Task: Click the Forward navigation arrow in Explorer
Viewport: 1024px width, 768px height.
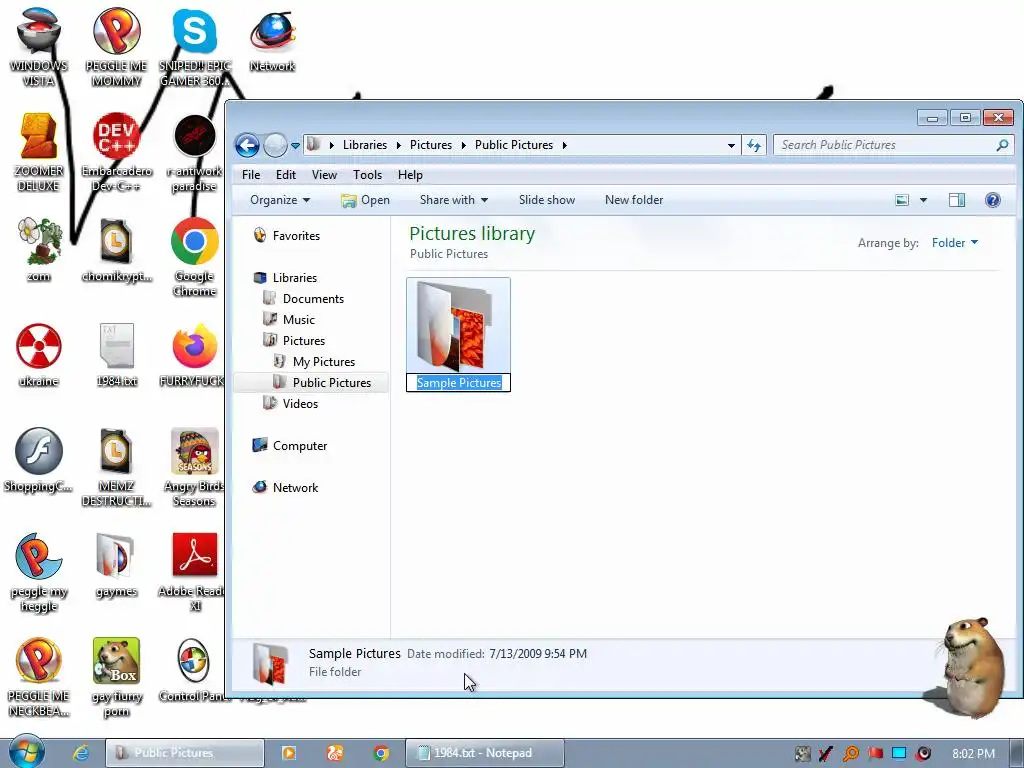Action: (x=275, y=145)
